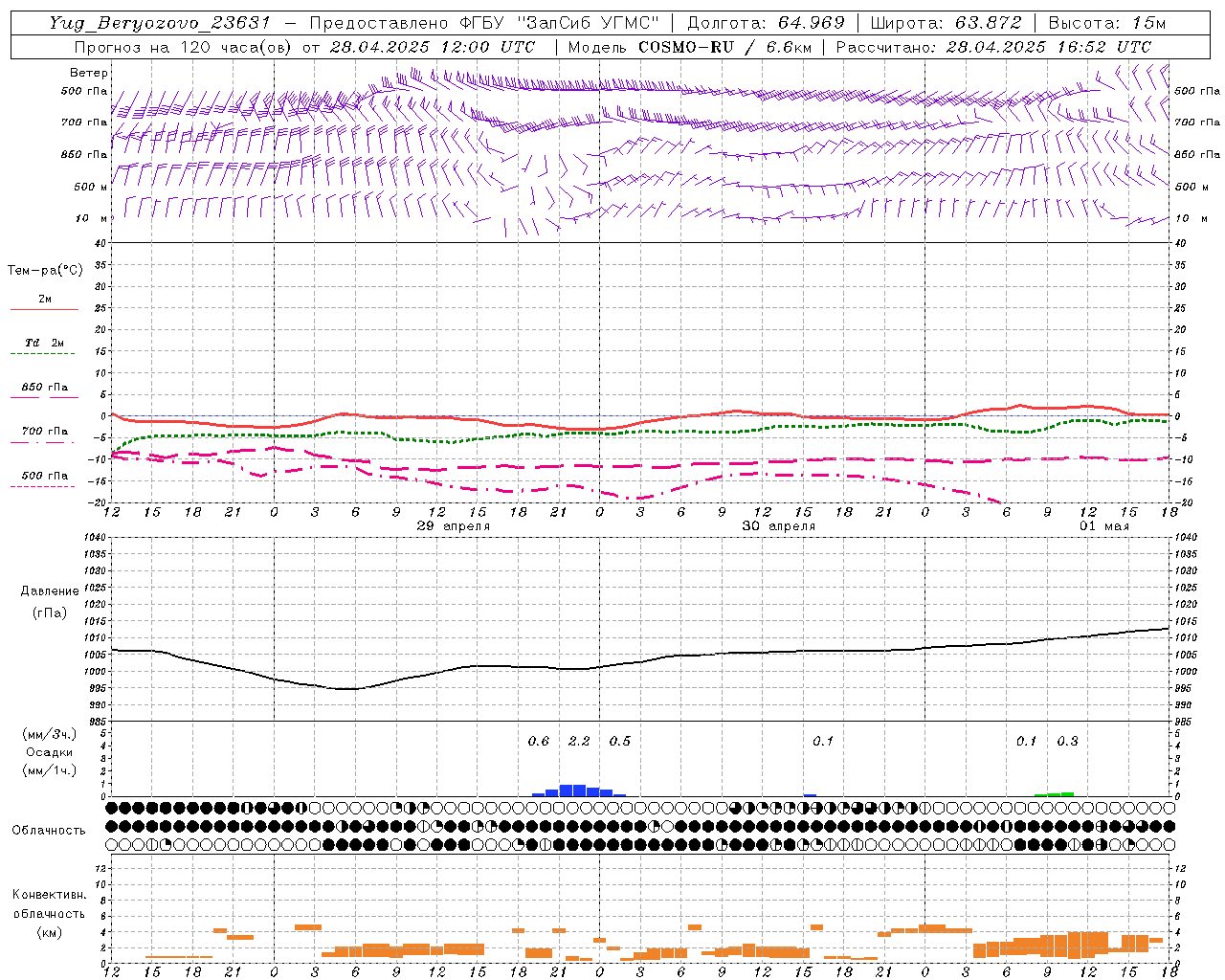Screen dimensions: 1225x980
Task: Select the model label COSMO-RU / 6.6км
Action: (724, 47)
